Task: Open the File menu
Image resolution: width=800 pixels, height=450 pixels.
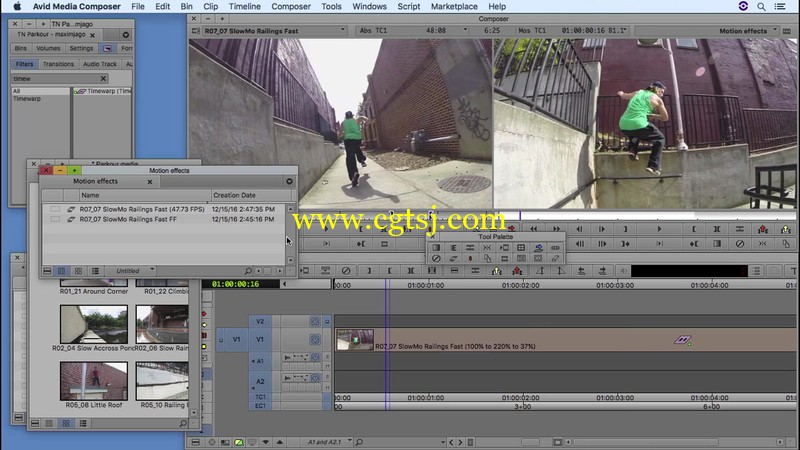Action: pos(138,7)
